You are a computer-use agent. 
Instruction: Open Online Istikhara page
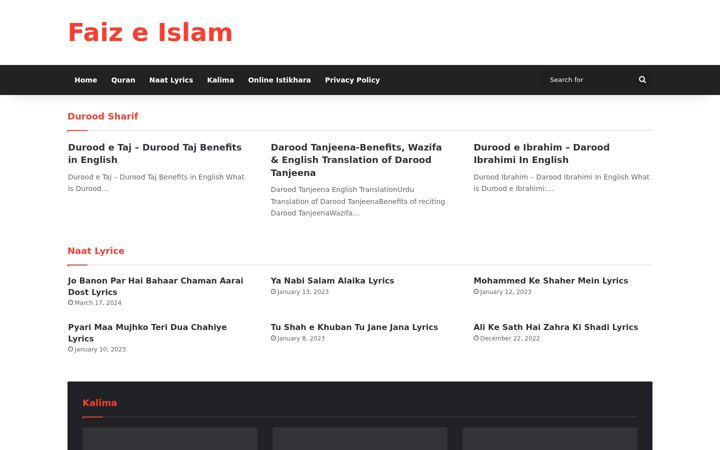pyautogui.click(x=279, y=80)
